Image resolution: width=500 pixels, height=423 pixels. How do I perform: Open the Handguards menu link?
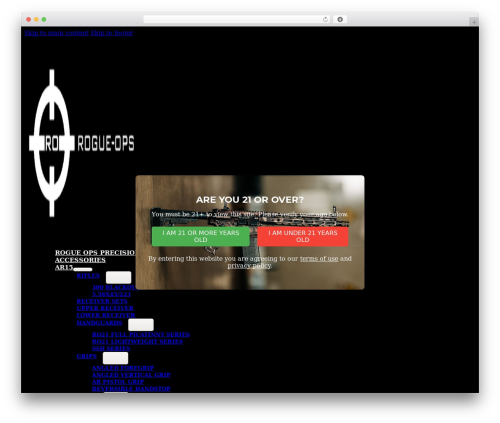[99, 323]
